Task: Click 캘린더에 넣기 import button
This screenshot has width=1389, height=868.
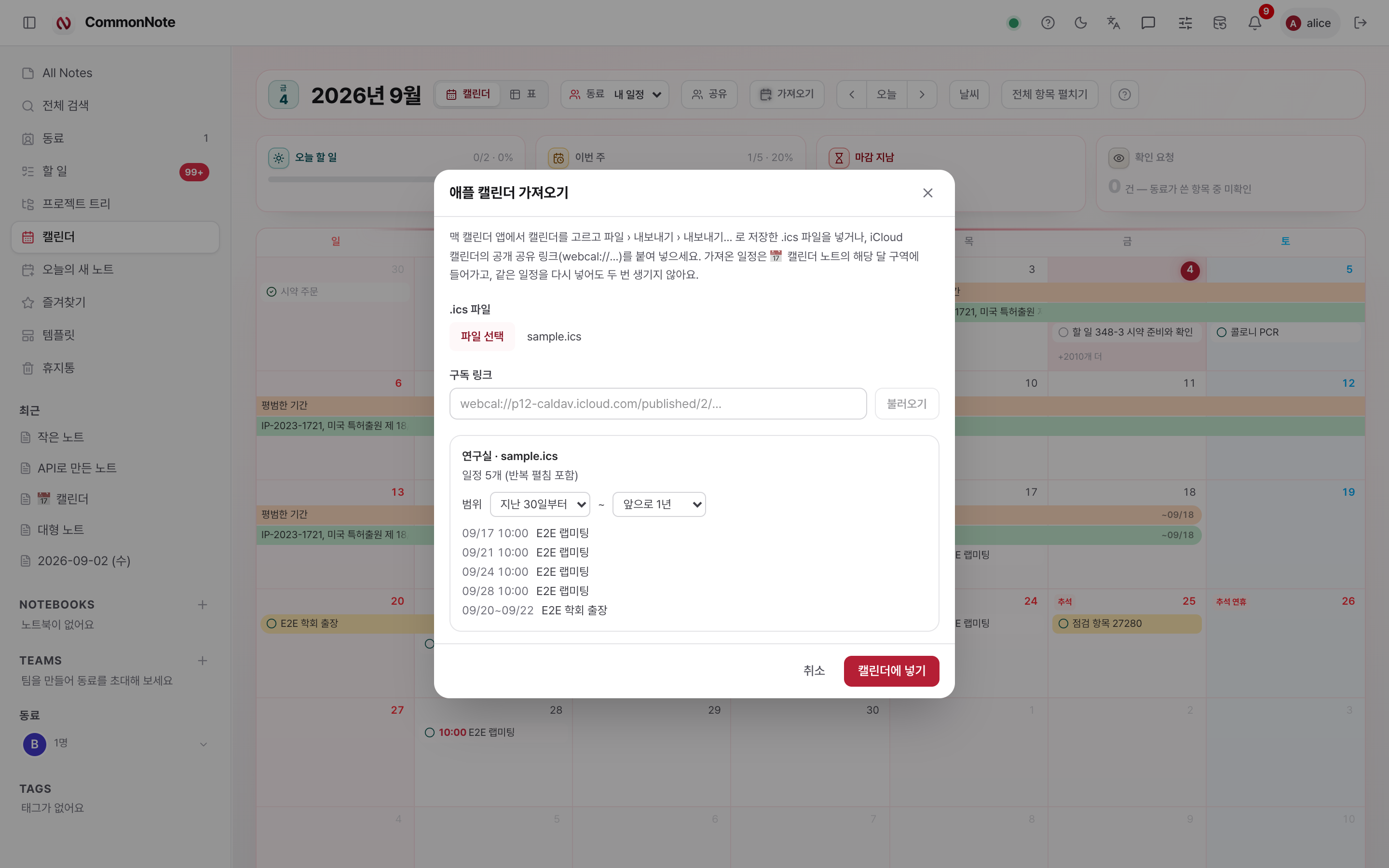Action: click(891, 670)
